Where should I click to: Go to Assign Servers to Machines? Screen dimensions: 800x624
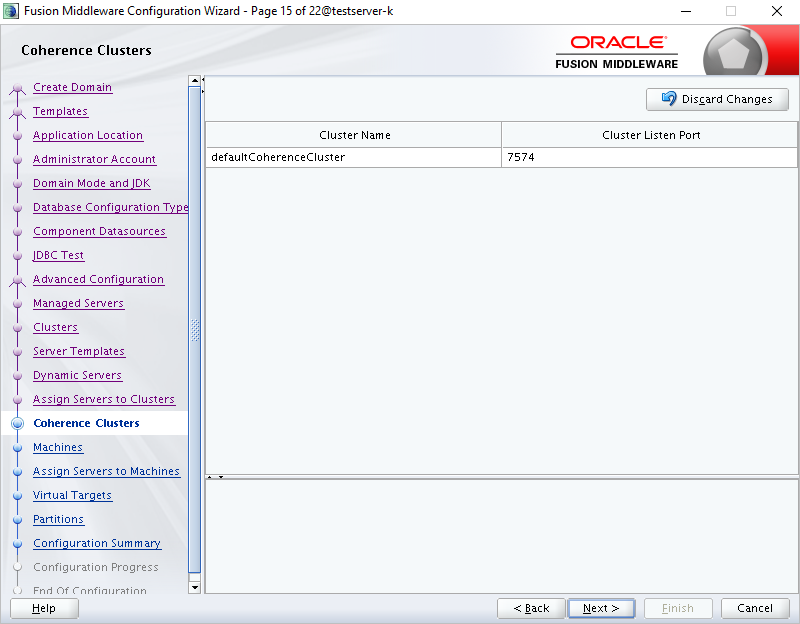coord(107,471)
